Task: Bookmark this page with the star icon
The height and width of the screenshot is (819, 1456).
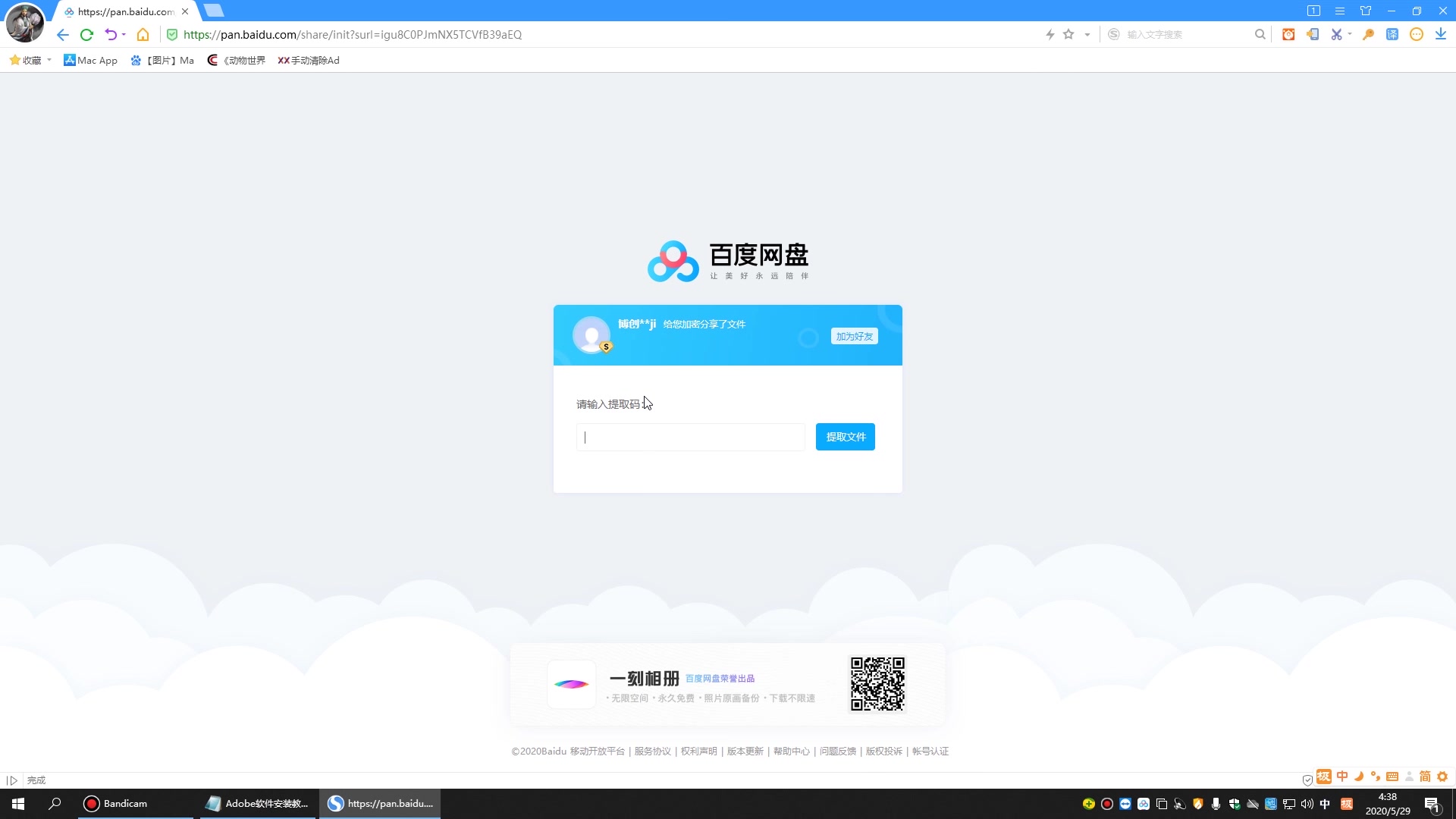Action: point(1068,34)
